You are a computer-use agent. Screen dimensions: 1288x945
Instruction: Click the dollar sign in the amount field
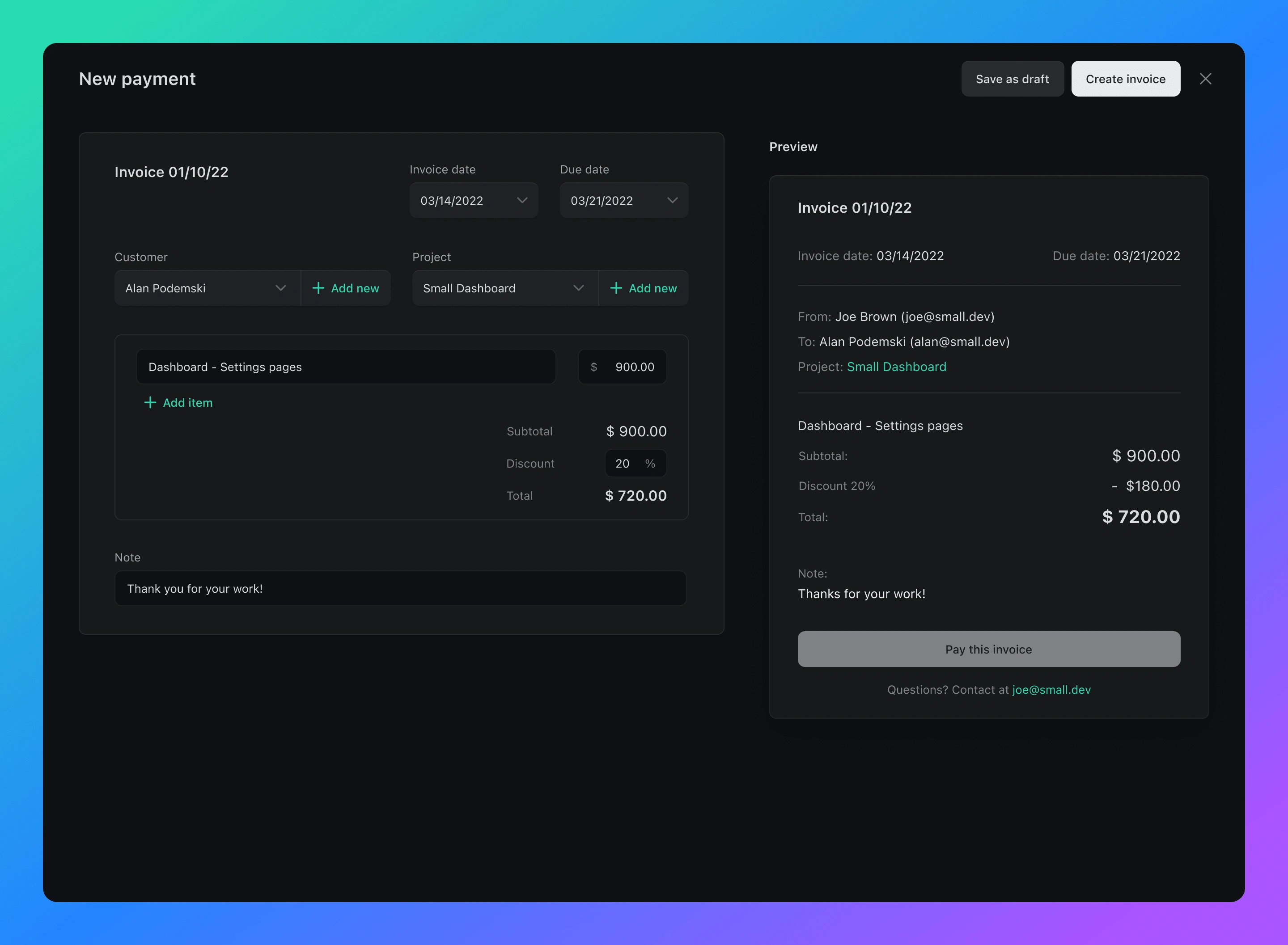593,367
